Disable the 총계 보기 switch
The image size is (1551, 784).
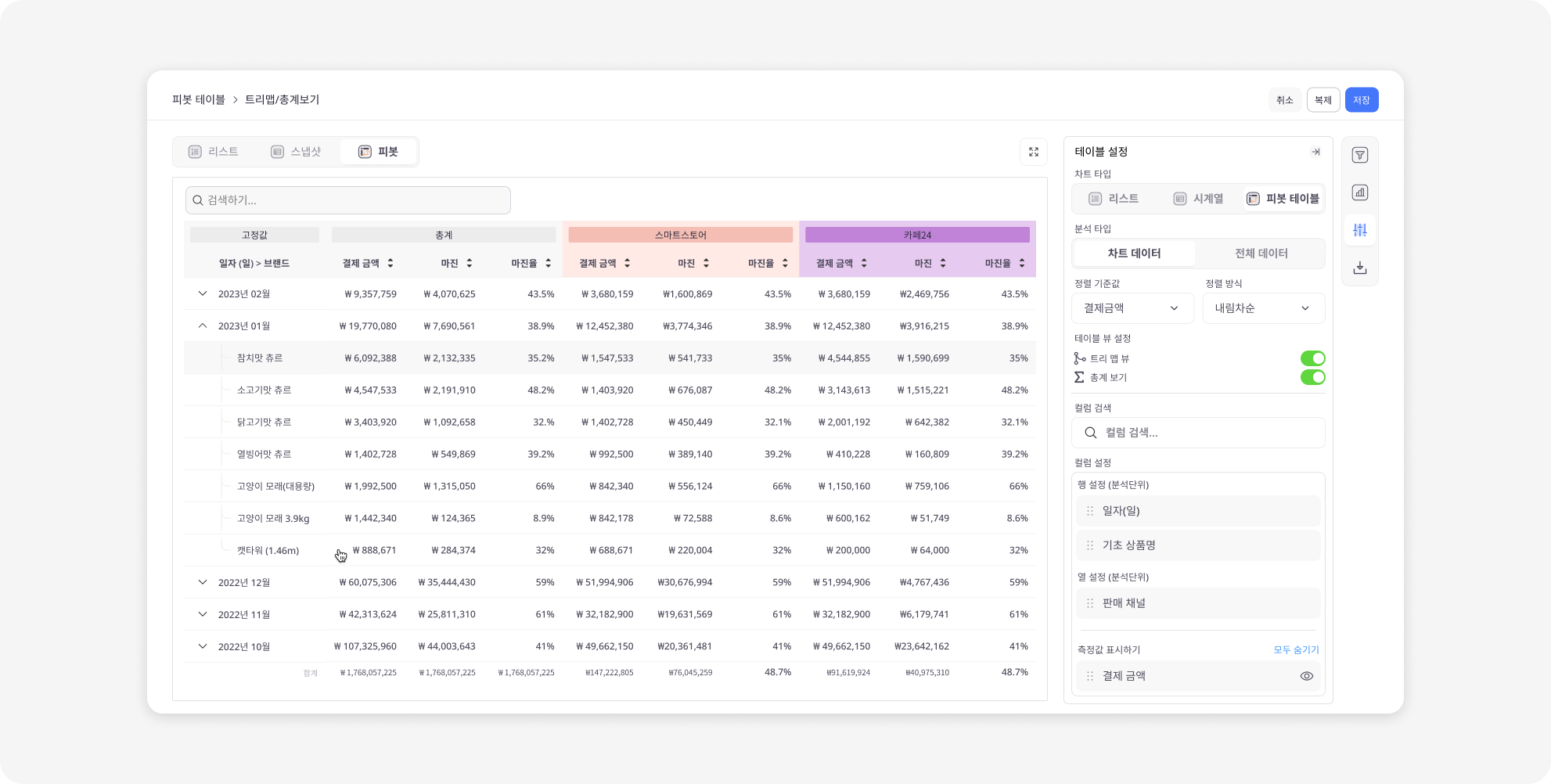point(1312,377)
